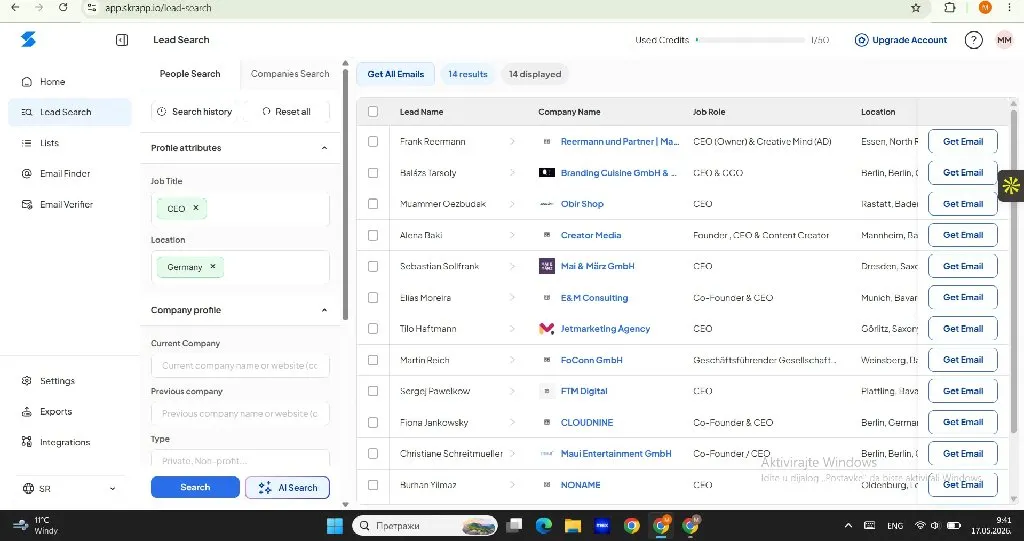Click Get All Emails button

395,74
